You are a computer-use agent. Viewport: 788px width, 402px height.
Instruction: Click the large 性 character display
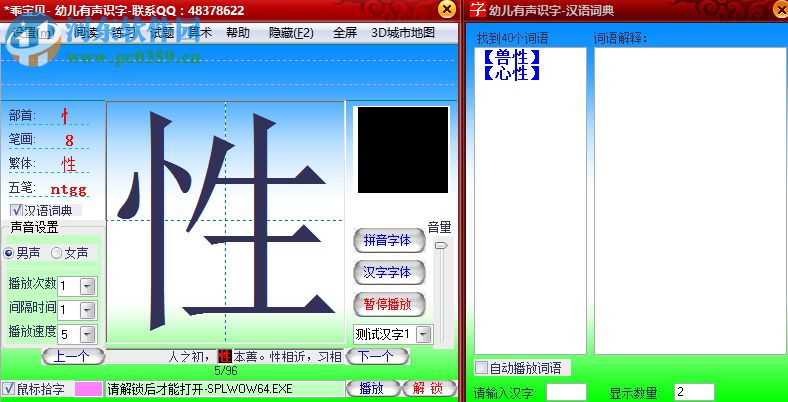[226, 221]
